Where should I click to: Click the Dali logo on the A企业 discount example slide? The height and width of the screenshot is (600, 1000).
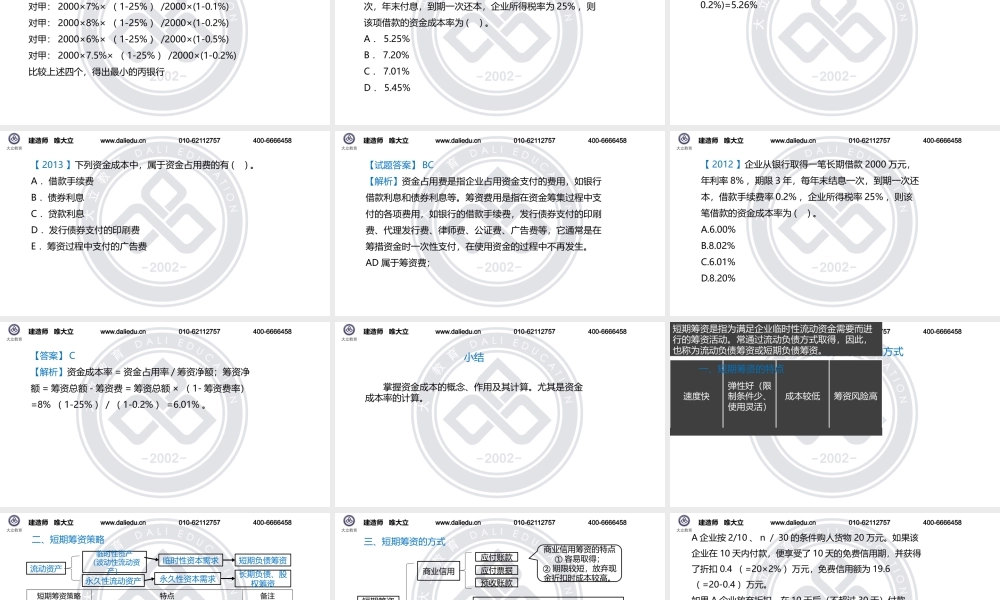[x=682, y=521]
